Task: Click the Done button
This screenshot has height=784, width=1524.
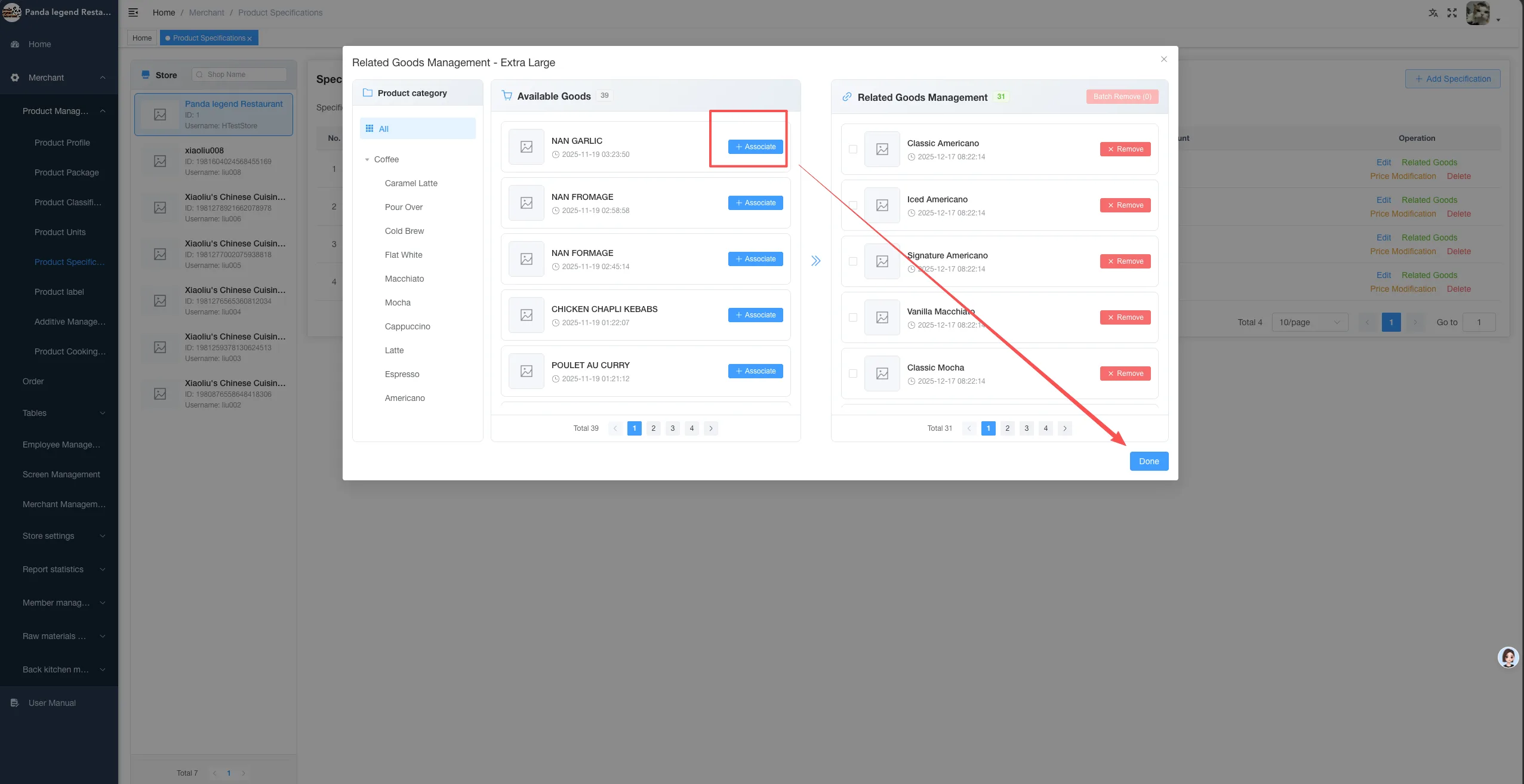Action: [1149, 461]
